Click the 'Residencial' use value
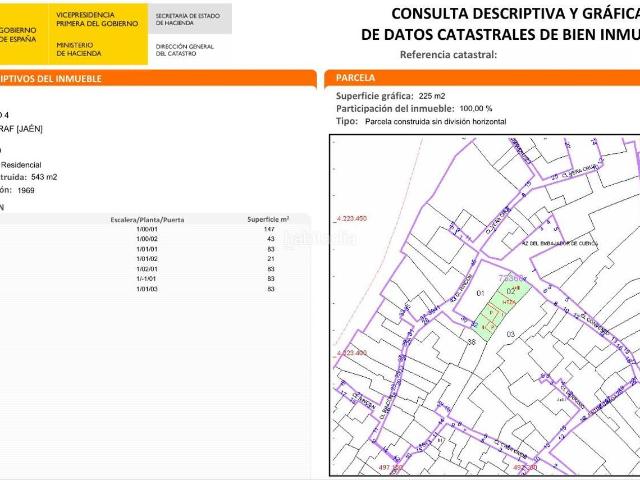Image resolution: width=640 pixels, height=480 pixels. click(21, 165)
